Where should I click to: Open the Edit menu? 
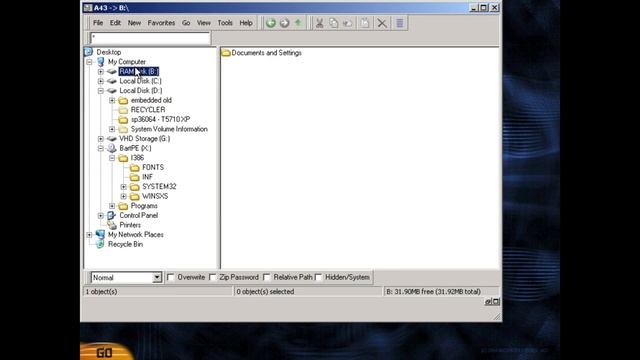[x=115, y=23]
